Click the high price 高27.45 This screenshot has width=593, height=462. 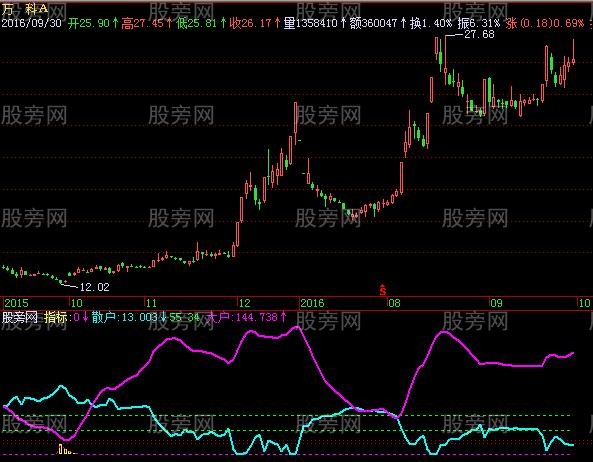[x=147, y=23]
